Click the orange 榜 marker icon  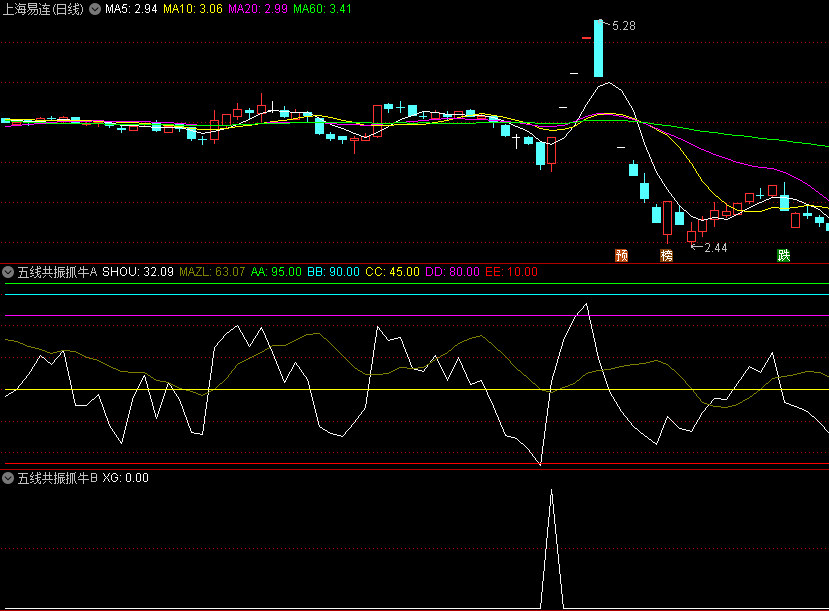[666, 255]
